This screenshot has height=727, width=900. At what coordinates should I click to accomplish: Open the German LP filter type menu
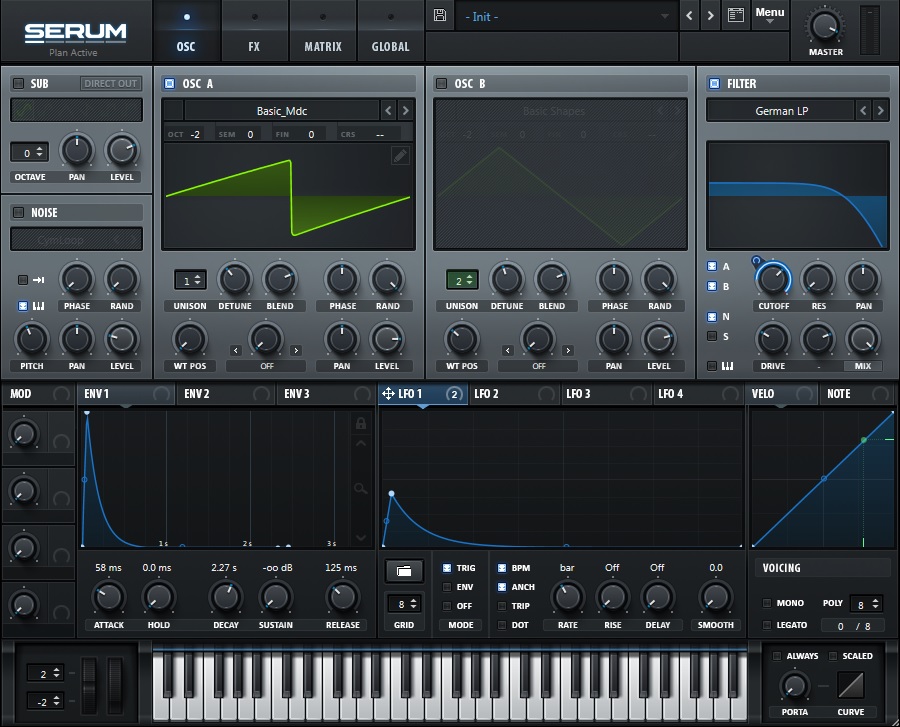click(x=781, y=111)
